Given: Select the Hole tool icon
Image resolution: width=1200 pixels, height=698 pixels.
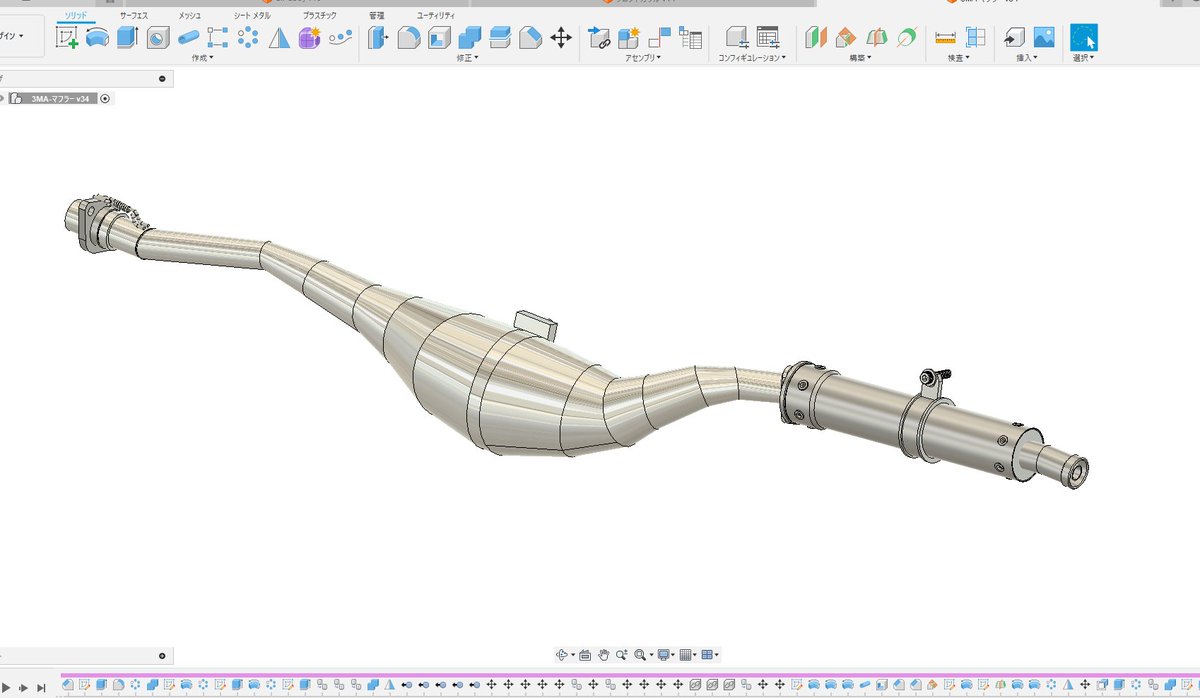Looking at the screenshot, I should tap(157, 38).
